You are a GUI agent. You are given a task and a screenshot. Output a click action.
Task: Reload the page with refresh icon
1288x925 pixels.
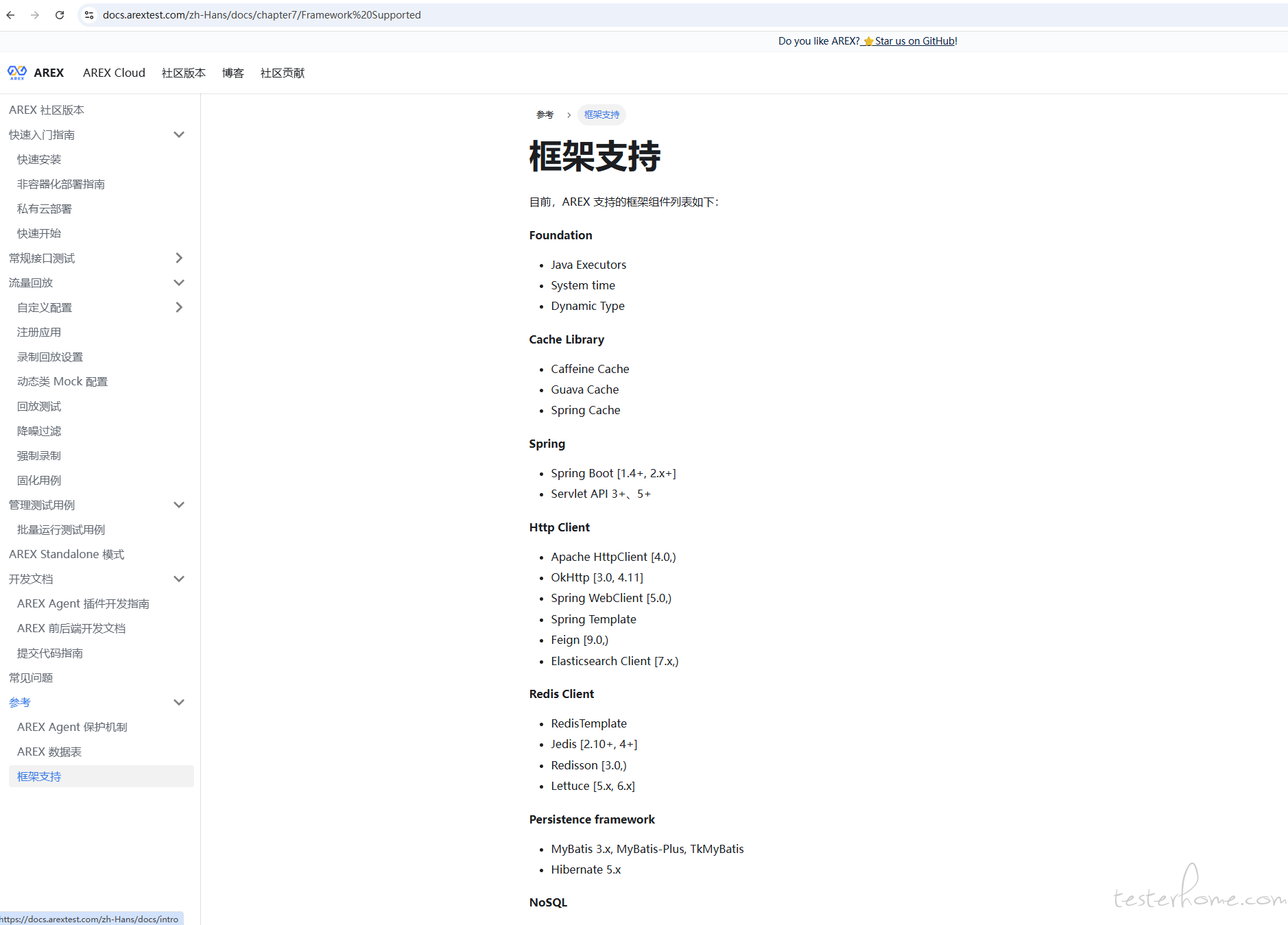60,15
